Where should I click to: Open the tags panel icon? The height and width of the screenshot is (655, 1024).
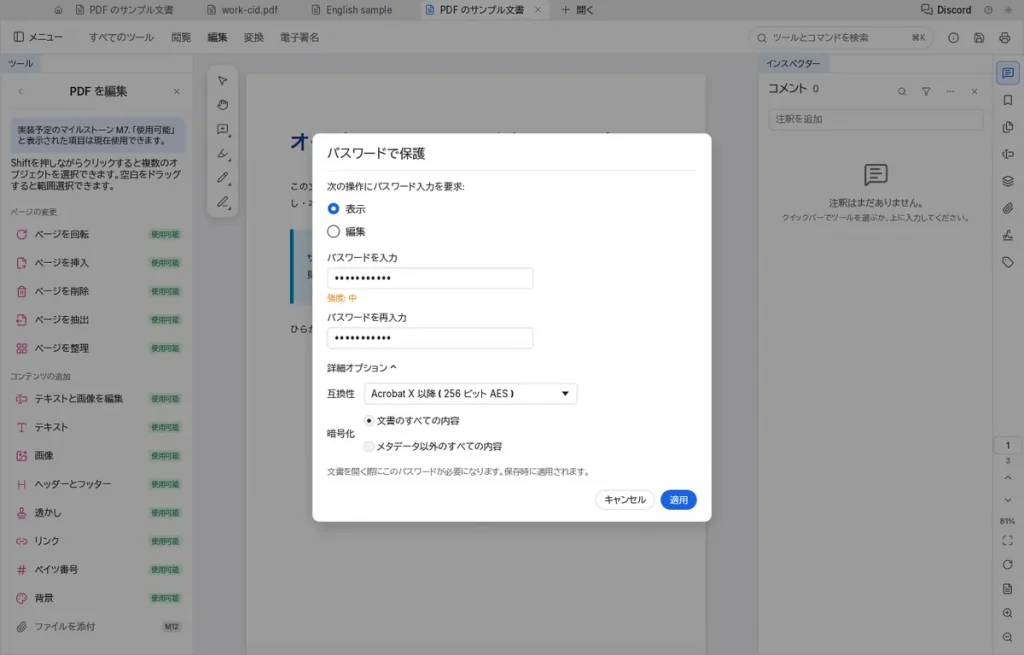[x=1008, y=263]
